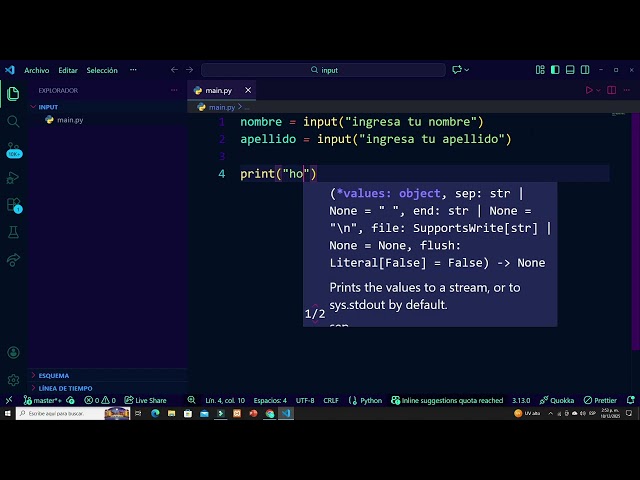Click Quokka status bar item
This screenshot has height=480, width=640.
pyautogui.click(x=556, y=400)
